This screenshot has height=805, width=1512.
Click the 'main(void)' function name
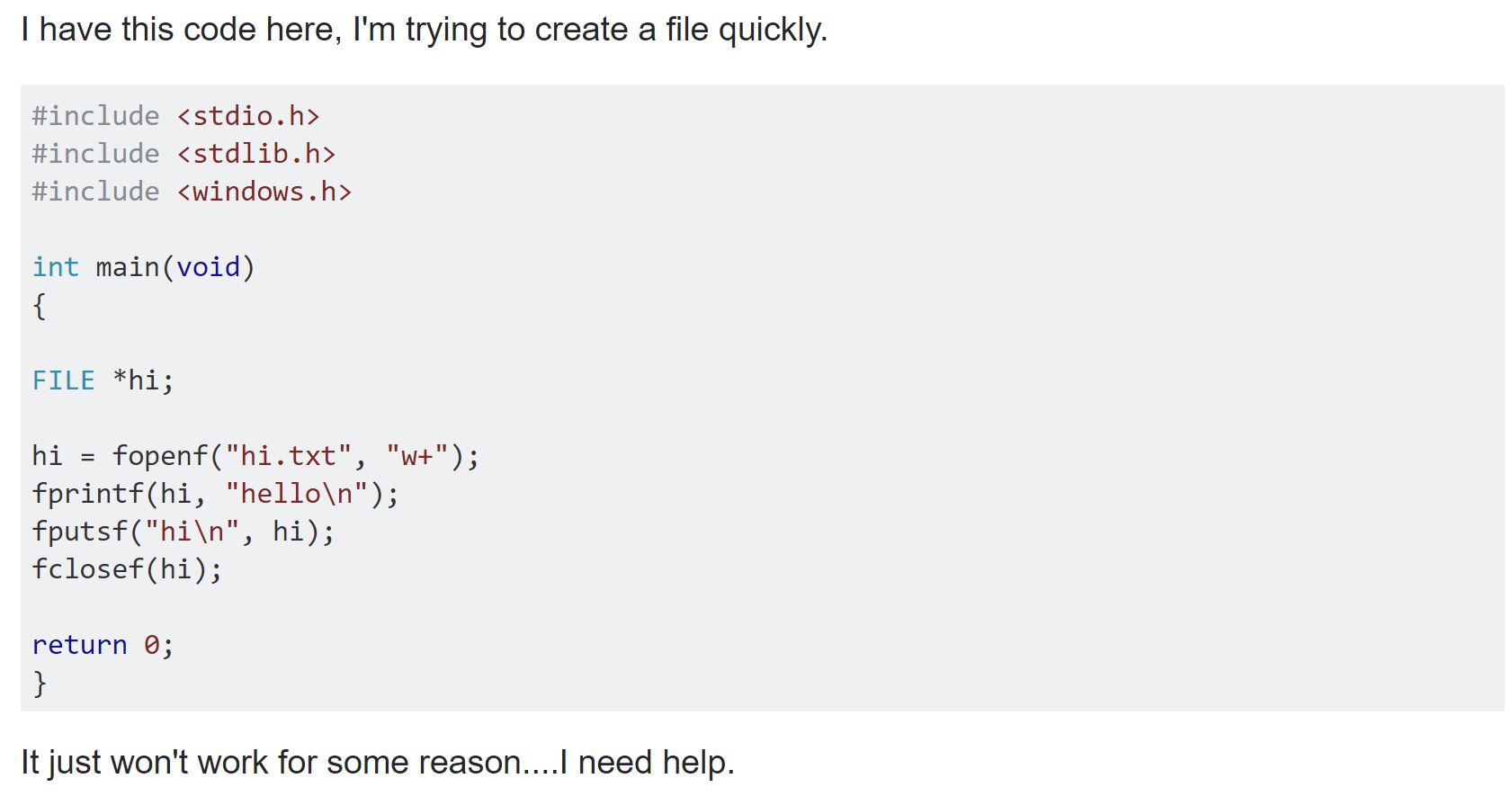tap(175, 267)
